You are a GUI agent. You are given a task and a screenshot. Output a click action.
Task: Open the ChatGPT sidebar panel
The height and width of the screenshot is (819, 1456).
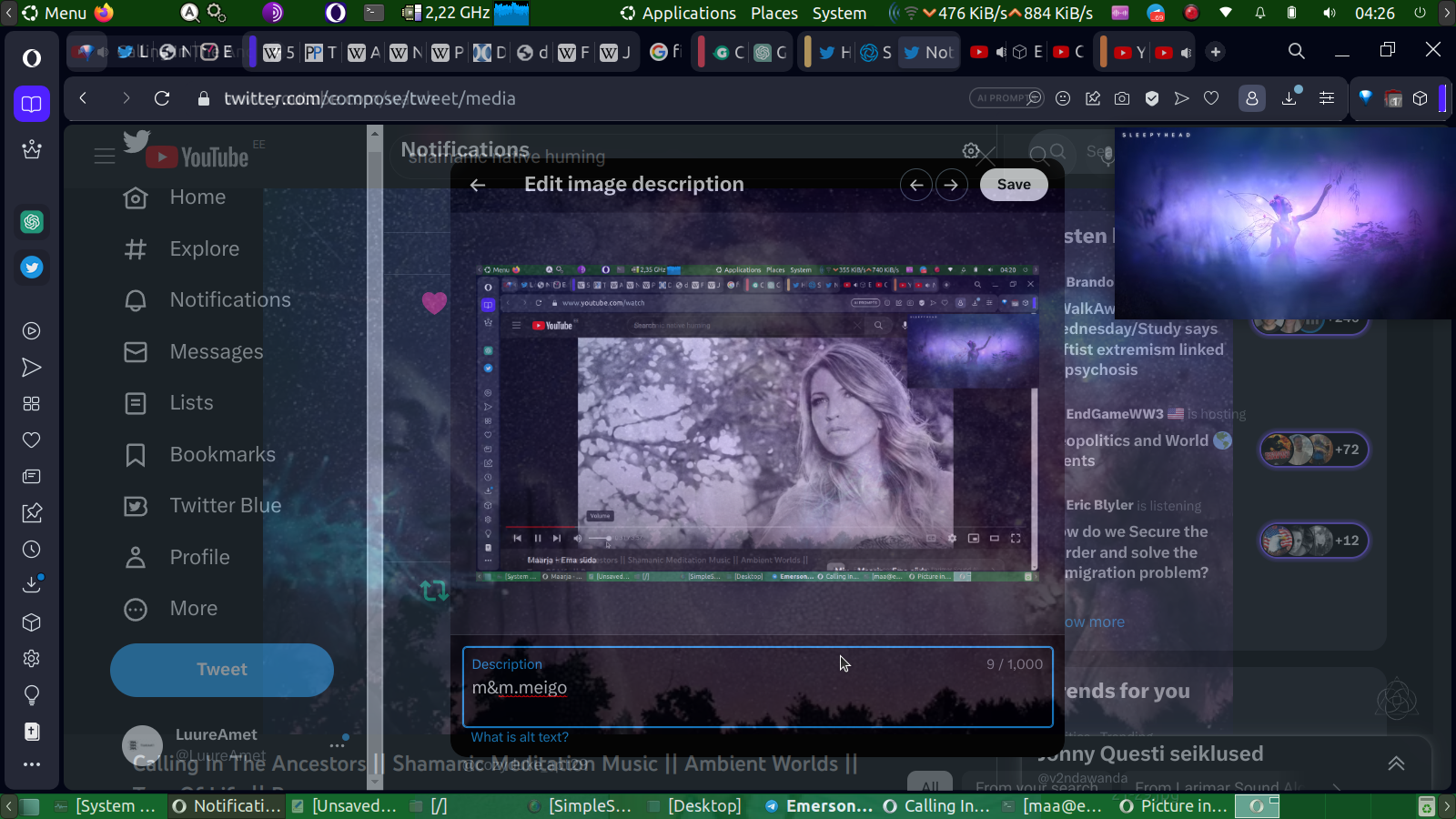(x=32, y=222)
